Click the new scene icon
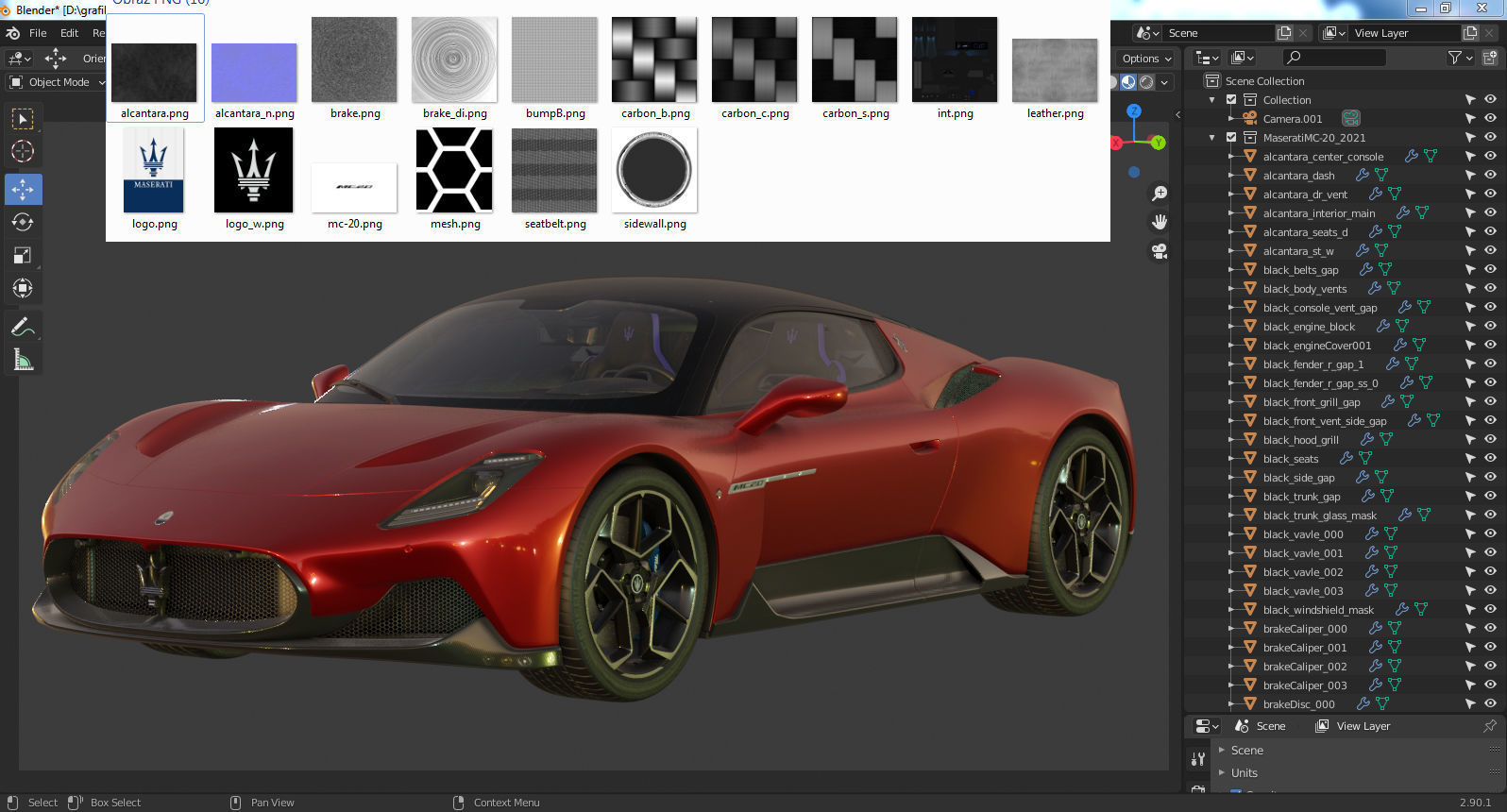Viewport: 1507px width, 812px height. (1284, 33)
